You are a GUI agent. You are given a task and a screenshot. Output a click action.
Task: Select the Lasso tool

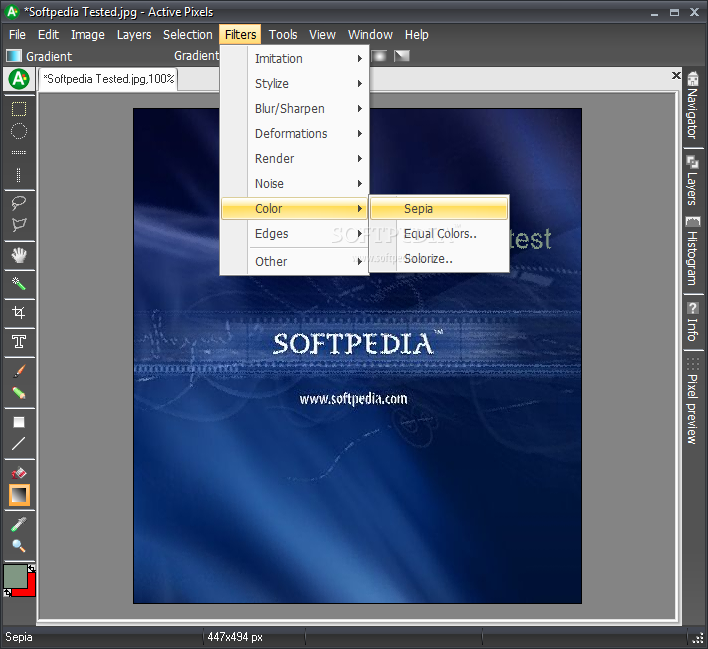point(19,203)
